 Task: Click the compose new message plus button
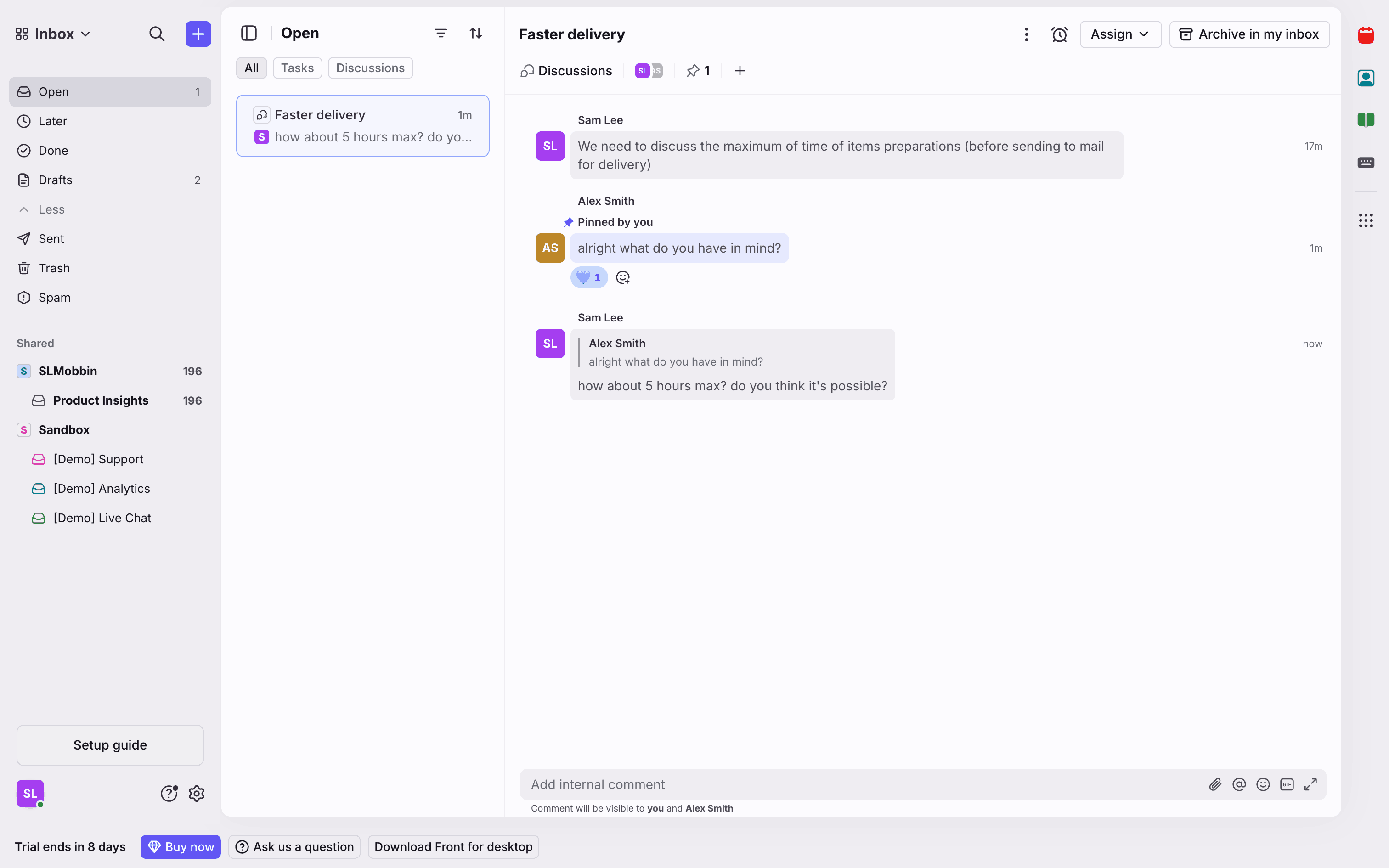(x=198, y=34)
